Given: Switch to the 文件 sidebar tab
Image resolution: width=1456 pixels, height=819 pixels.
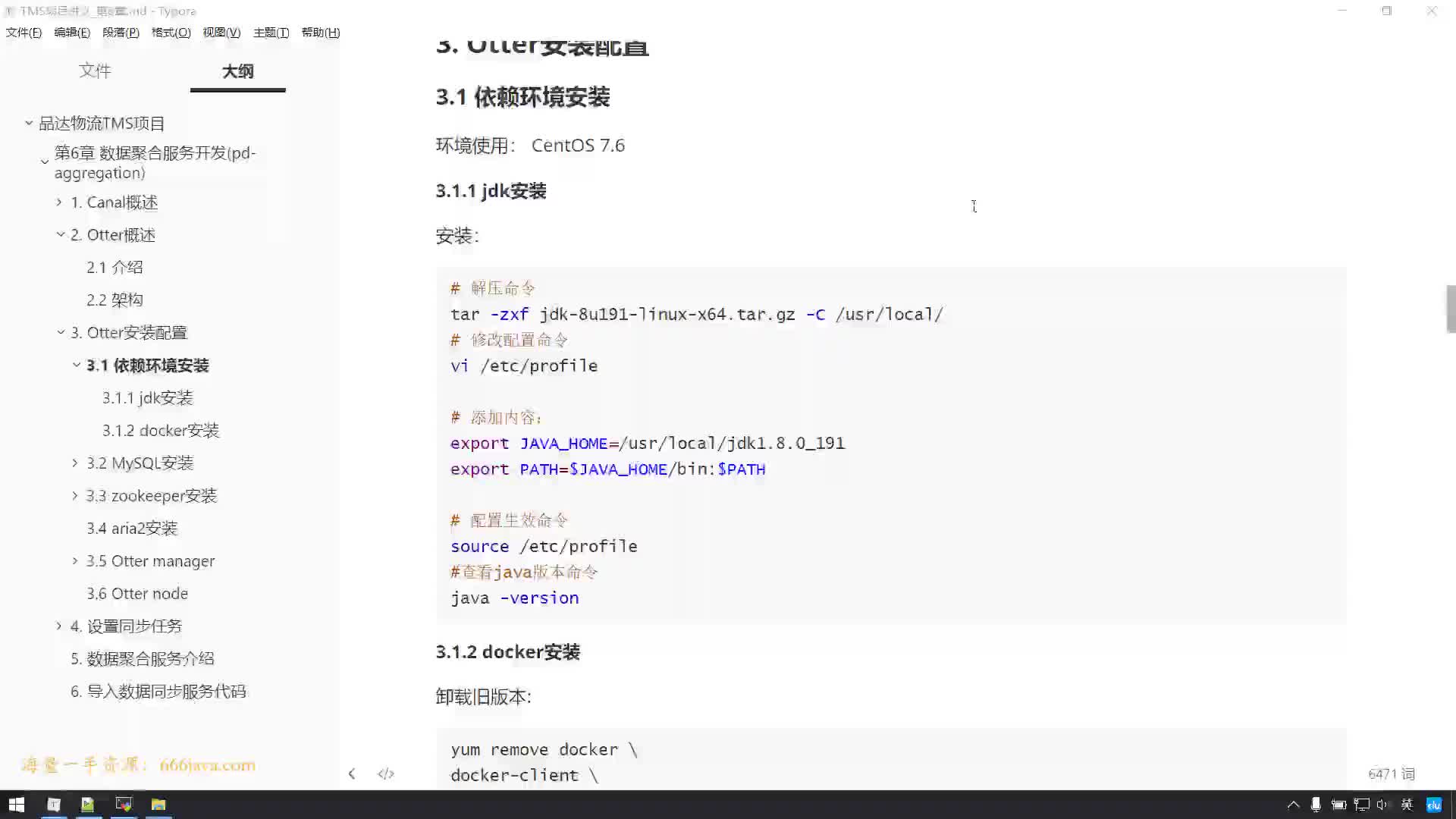Looking at the screenshot, I should (x=95, y=71).
